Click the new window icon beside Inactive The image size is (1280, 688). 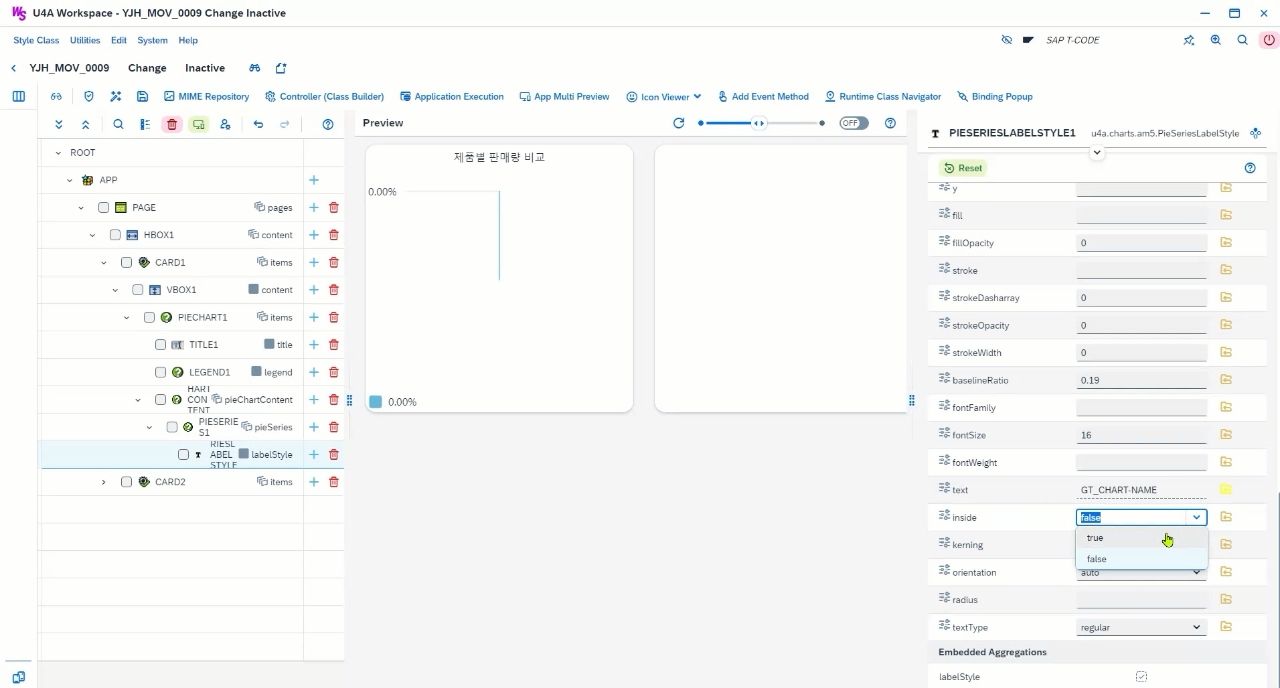pyautogui.click(x=281, y=68)
